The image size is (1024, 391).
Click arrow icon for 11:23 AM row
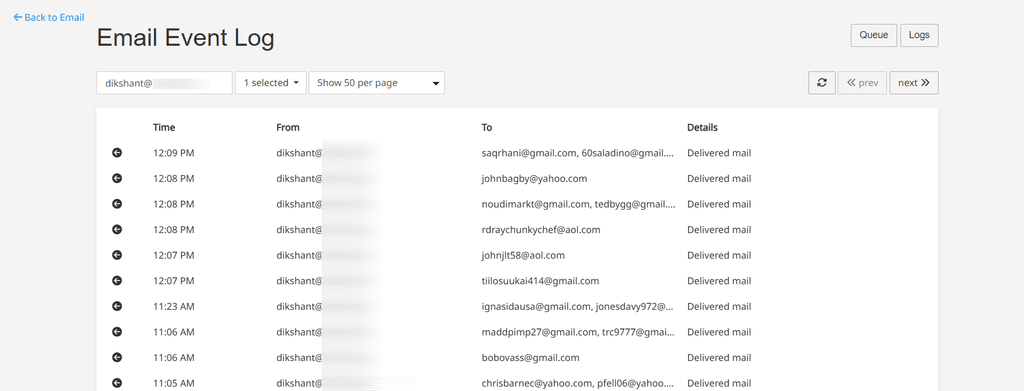pos(117,306)
